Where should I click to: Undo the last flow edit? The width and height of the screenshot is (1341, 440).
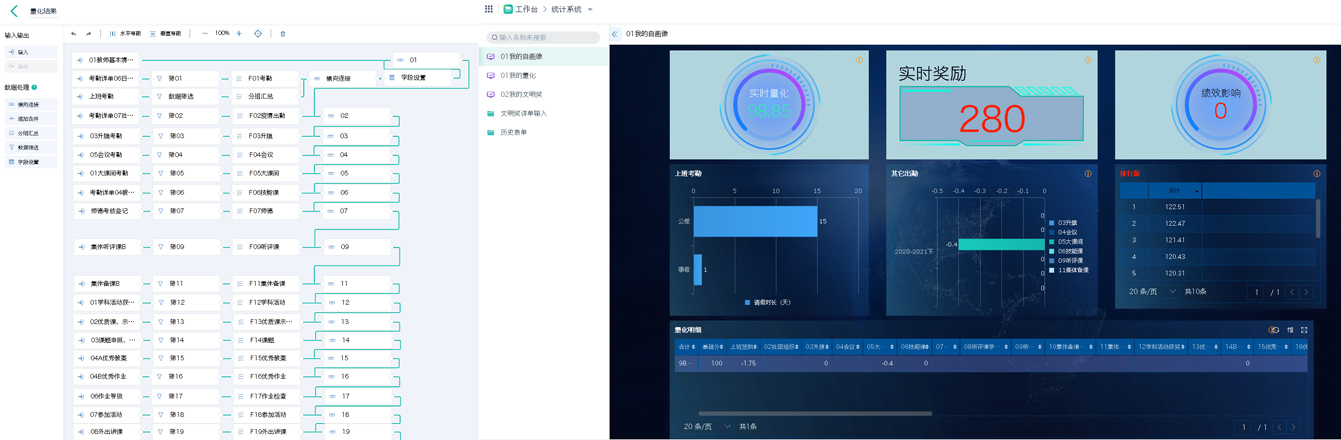tap(73, 34)
